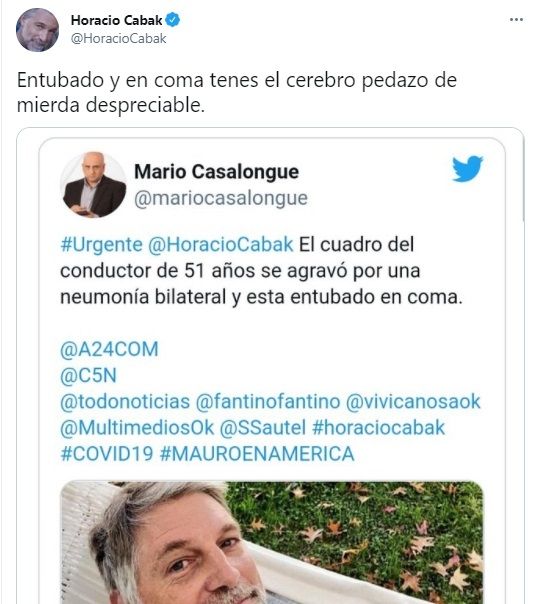Open the Mario Casalongue display name
This screenshot has height=604, width=538.
click(216, 172)
